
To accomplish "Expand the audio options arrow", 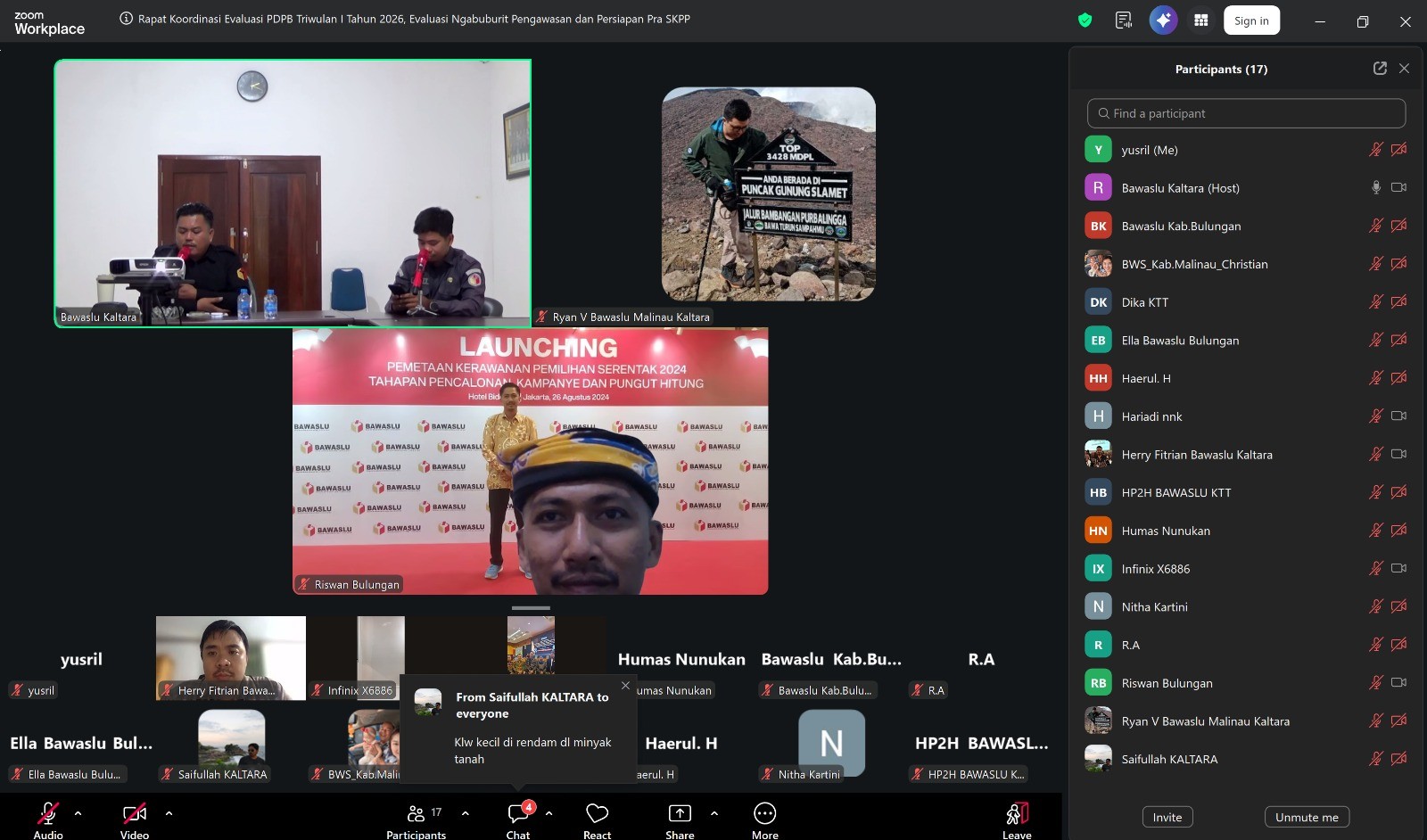I will 78,813.
